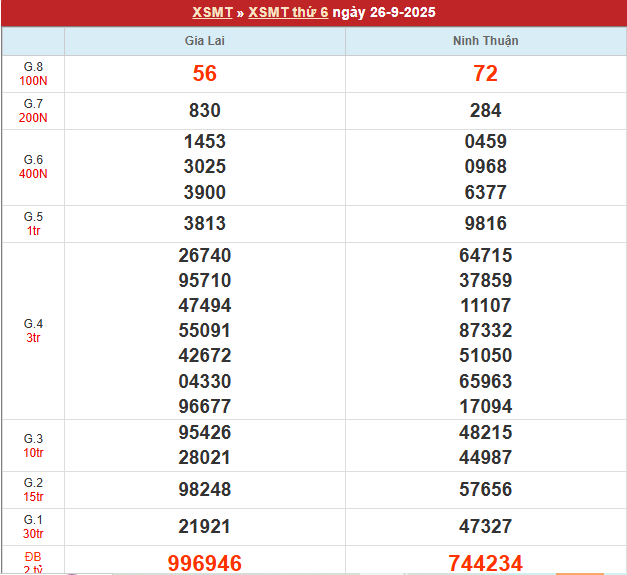Click the G.1 prize row label

(x=33, y=526)
